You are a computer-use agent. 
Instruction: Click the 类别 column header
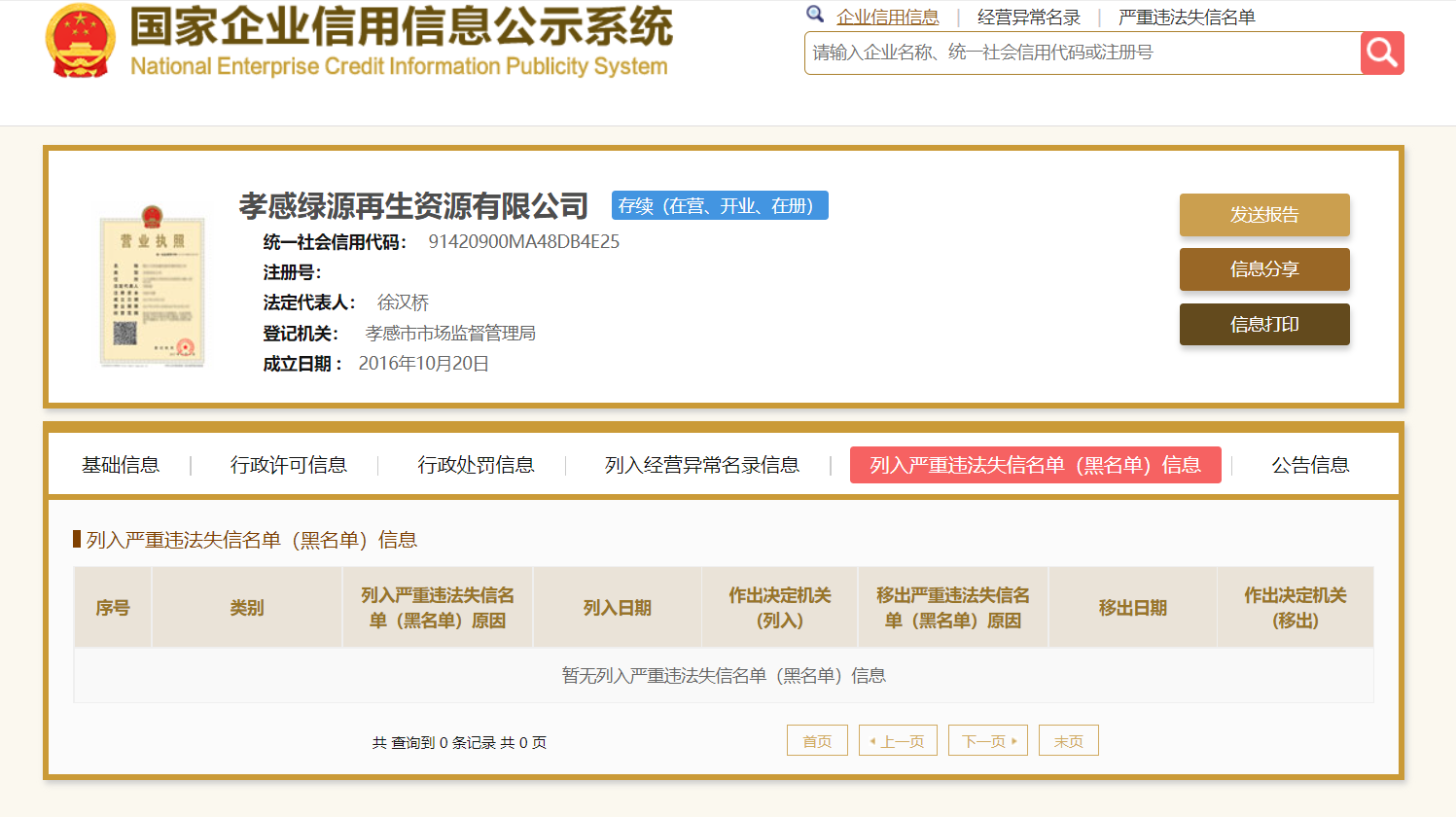click(x=247, y=608)
